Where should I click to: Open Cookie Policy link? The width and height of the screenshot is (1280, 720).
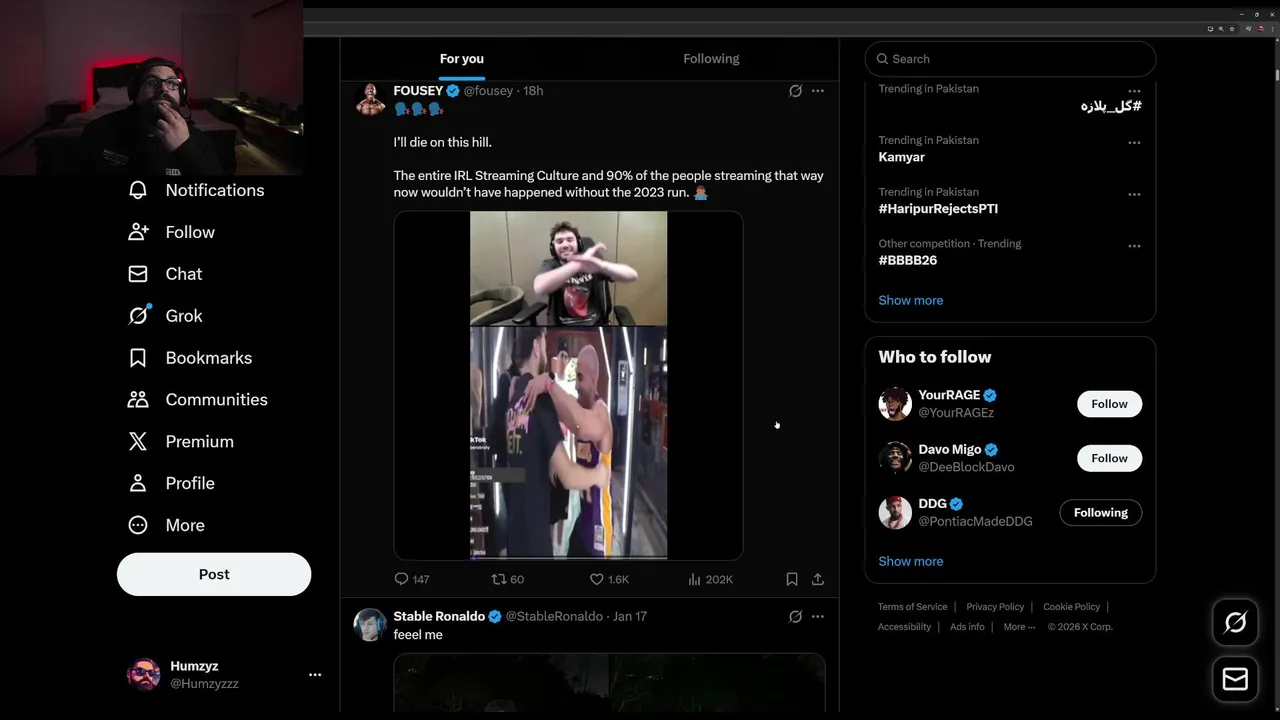click(x=1071, y=607)
